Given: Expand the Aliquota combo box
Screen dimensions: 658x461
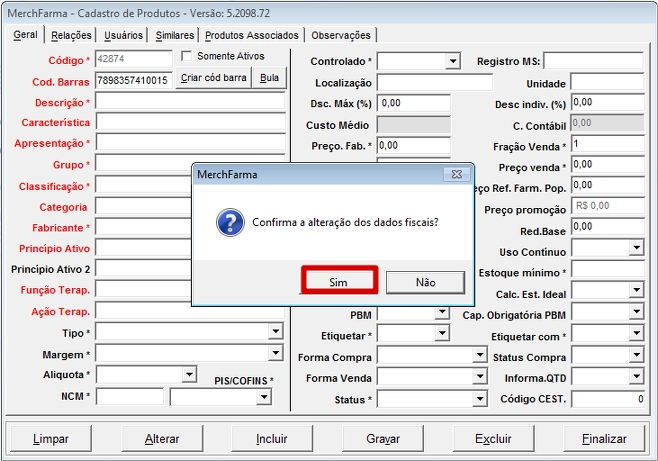Looking at the screenshot, I should (189, 375).
